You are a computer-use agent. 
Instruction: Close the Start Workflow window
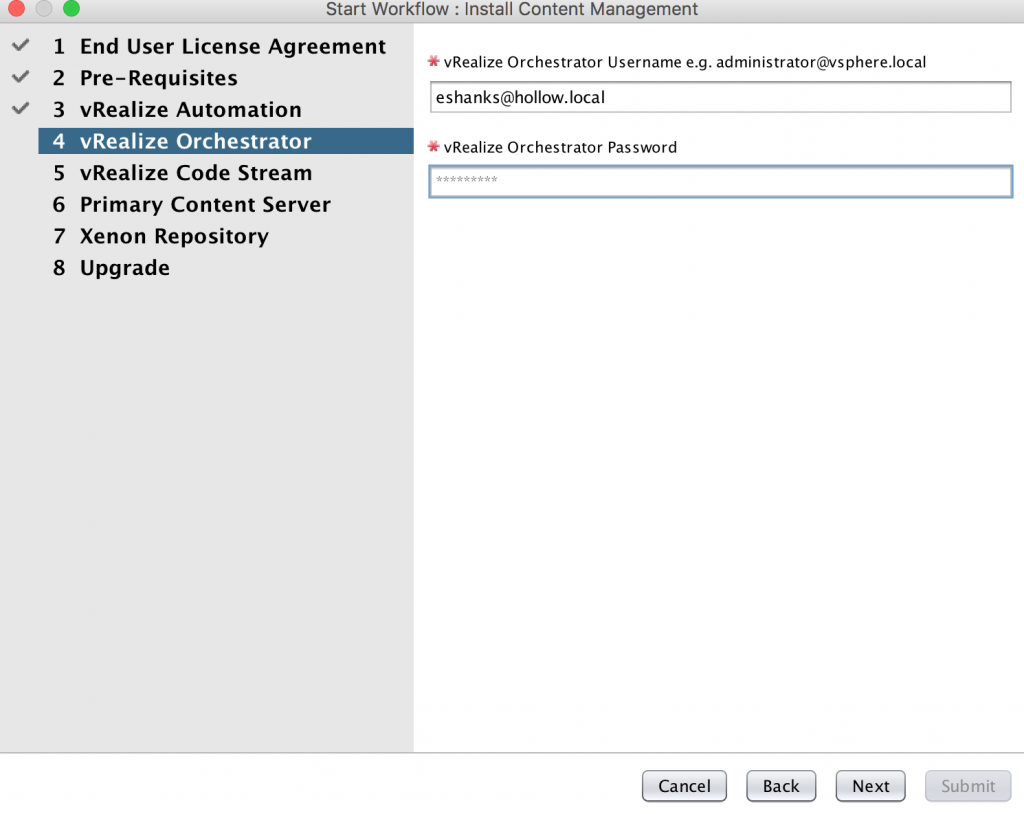coord(16,9)
